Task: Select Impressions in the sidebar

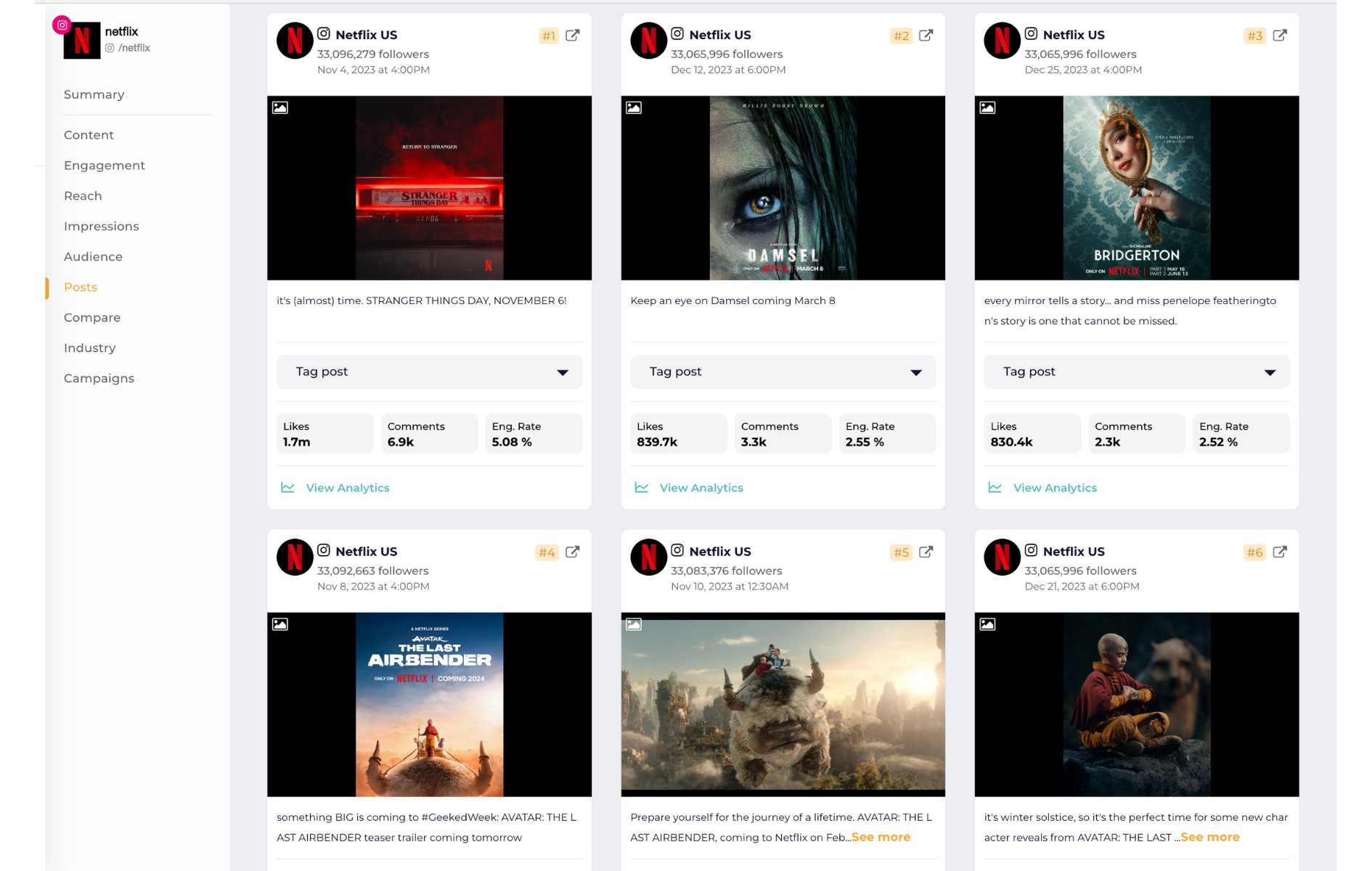Action: (101, 226)
